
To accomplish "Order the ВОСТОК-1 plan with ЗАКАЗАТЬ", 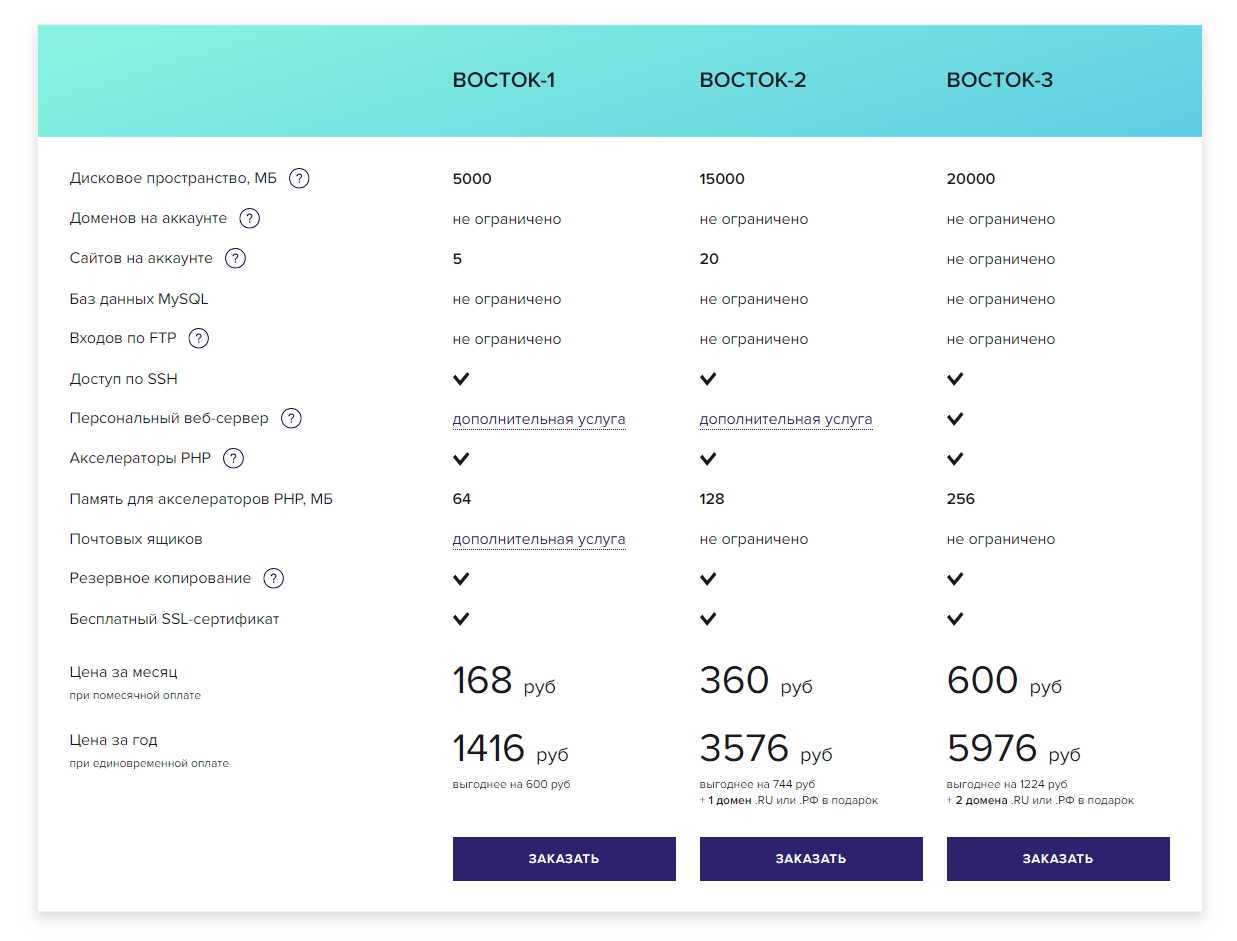I will tap(564, 859).
